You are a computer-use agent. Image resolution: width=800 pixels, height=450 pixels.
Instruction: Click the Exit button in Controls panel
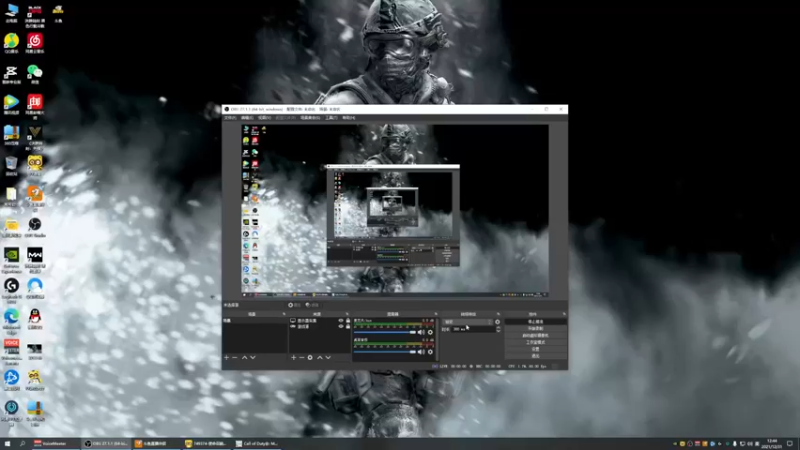coord(535,356)
